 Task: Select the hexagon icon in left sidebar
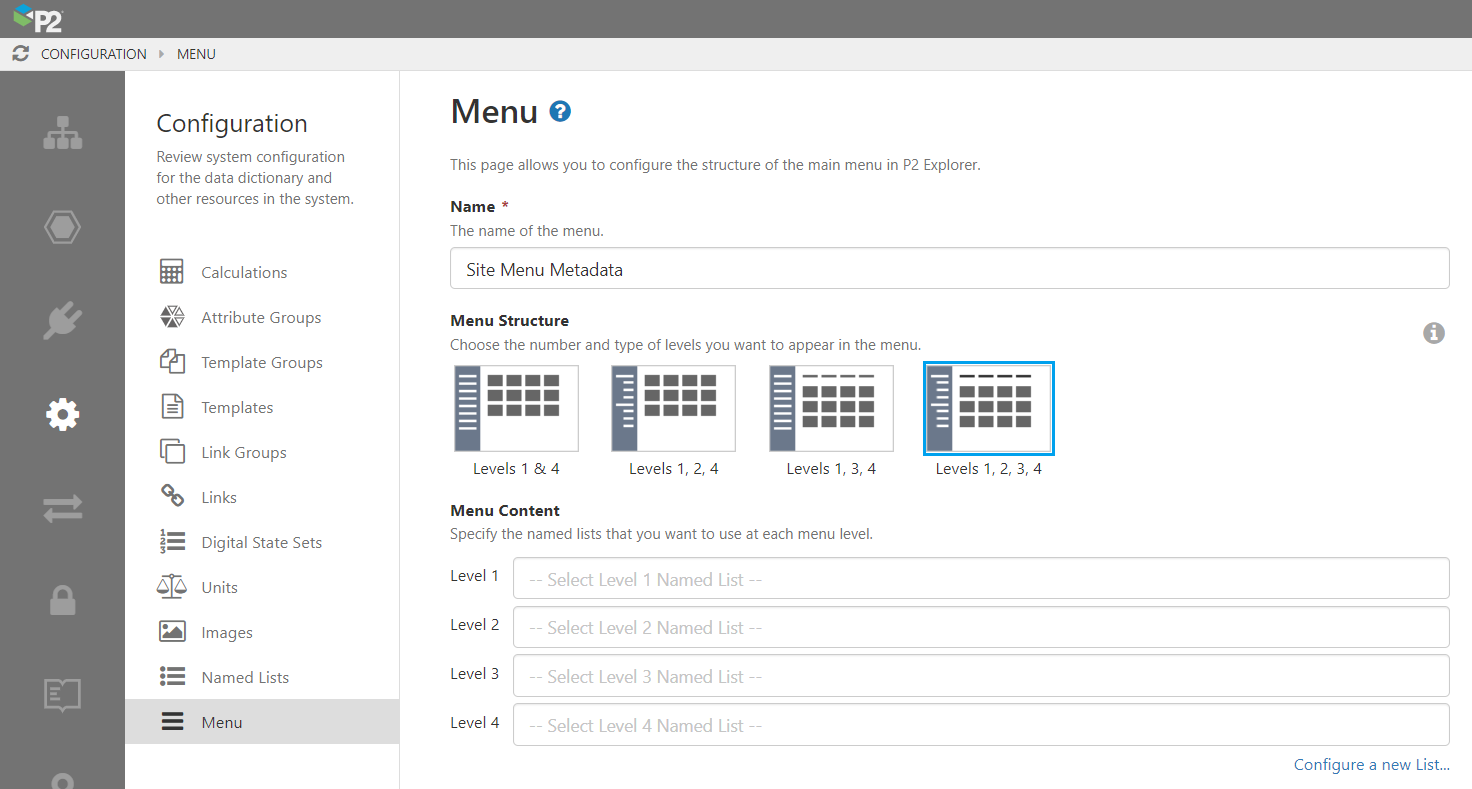(x=62, y=228)
